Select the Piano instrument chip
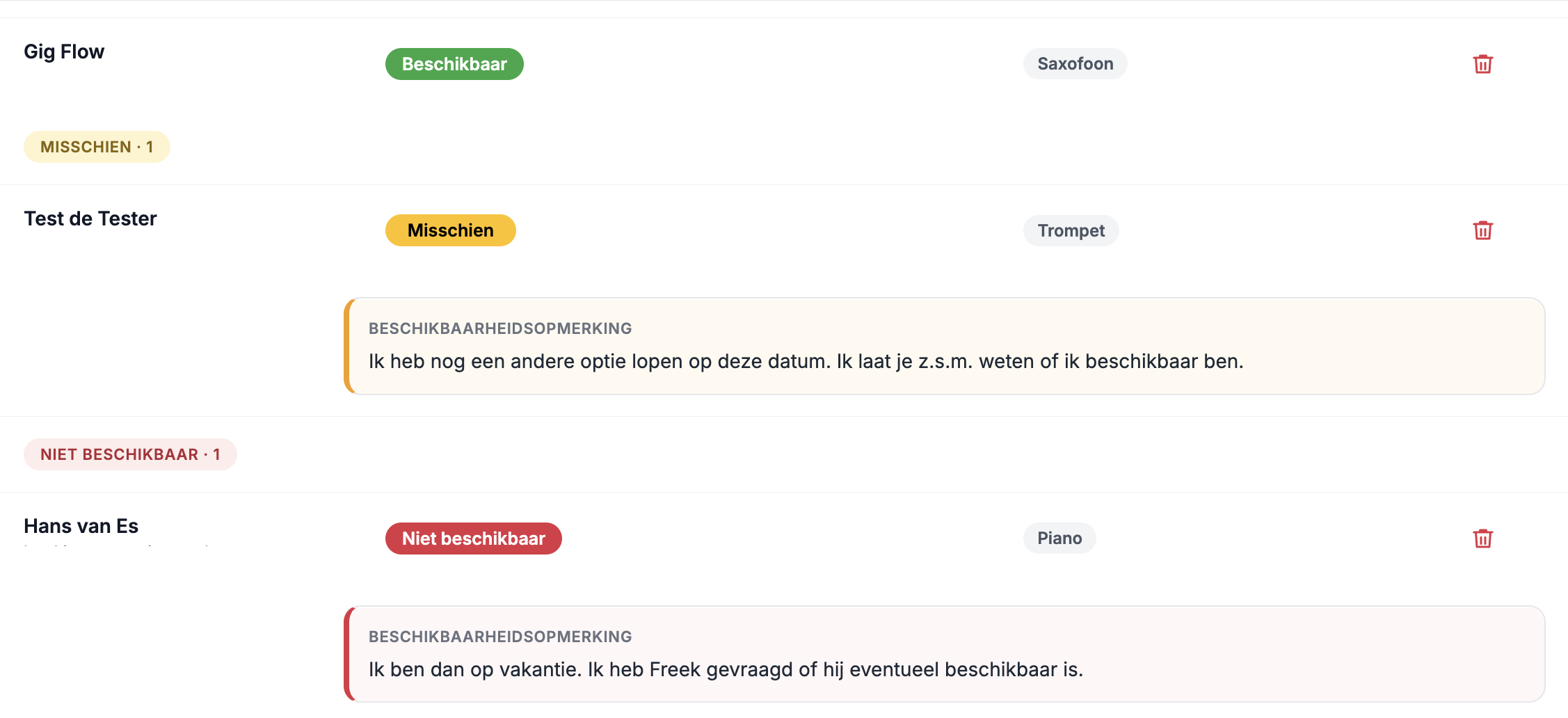Image resolution: width=1568 pixels, height=718 pixels. 1059,538
